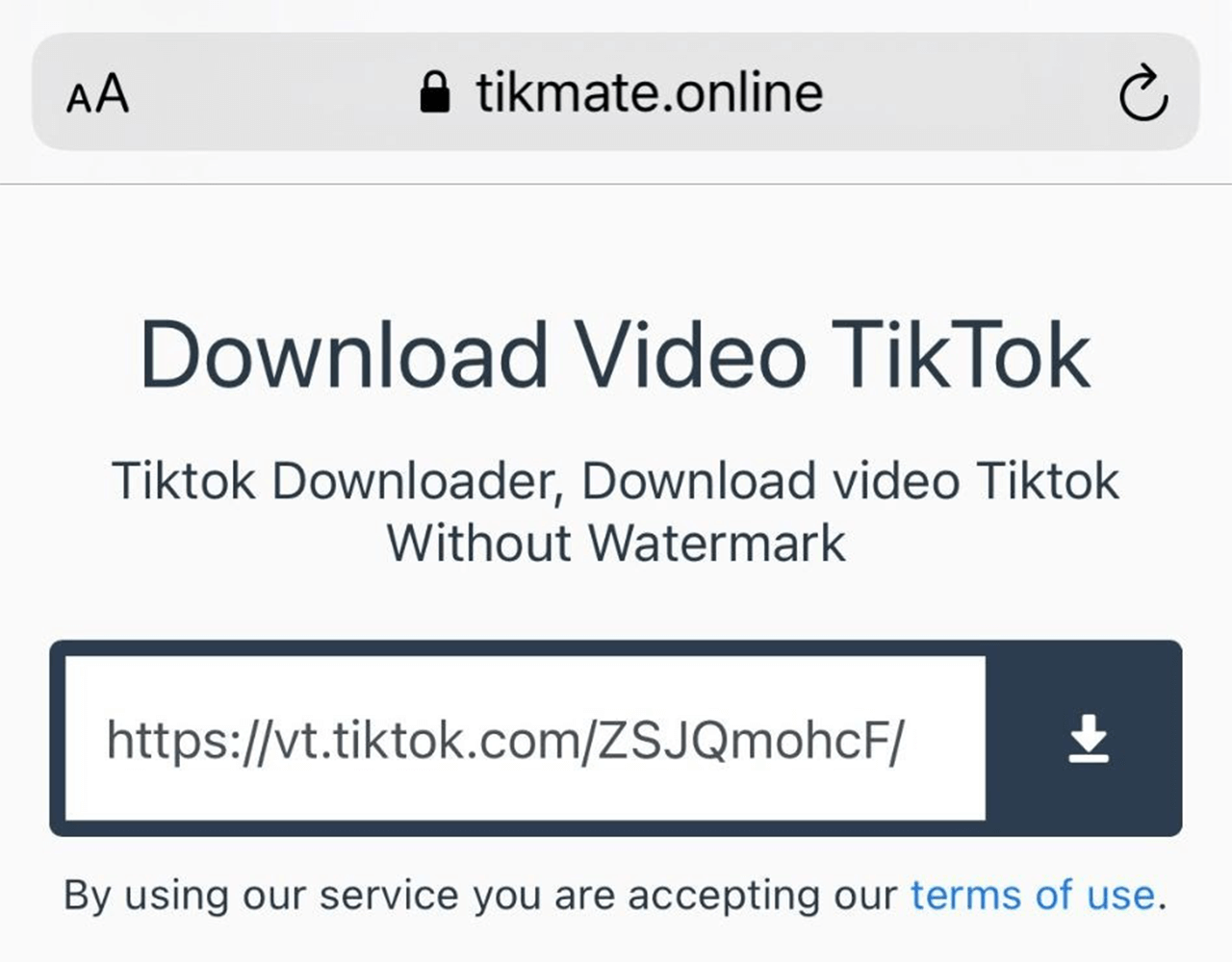Viewport: 1232px width, 962px height.
Task: Click the word Video in the main heading
Action: (x=691, y=355)
